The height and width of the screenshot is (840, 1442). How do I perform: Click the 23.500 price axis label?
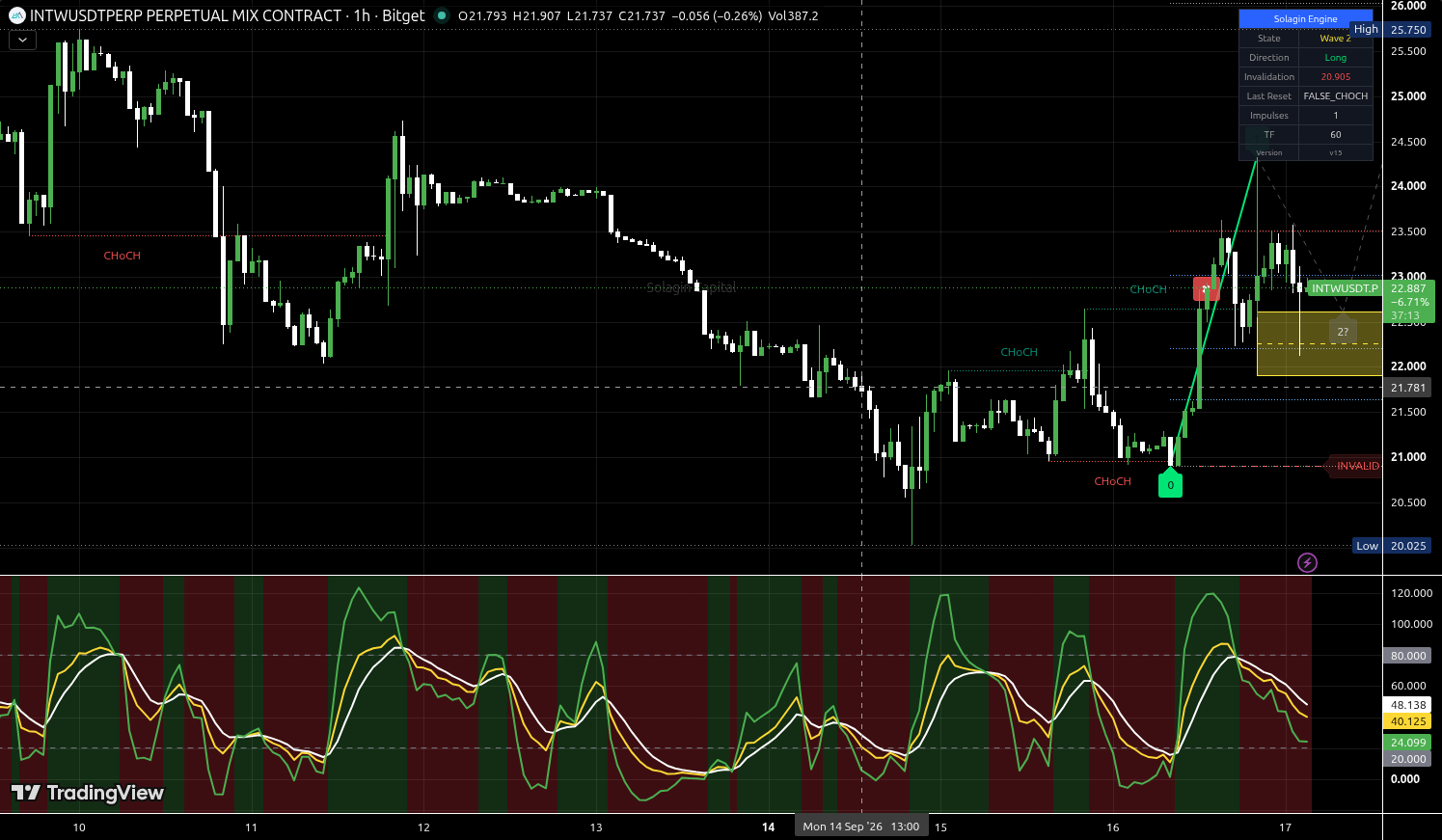tap(1408, 231)
